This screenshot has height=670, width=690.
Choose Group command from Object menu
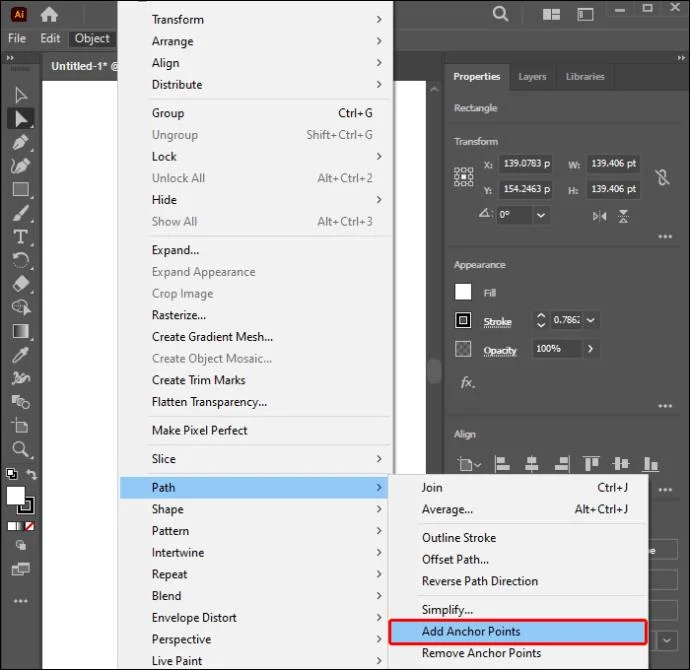click(x=255, y=113)
